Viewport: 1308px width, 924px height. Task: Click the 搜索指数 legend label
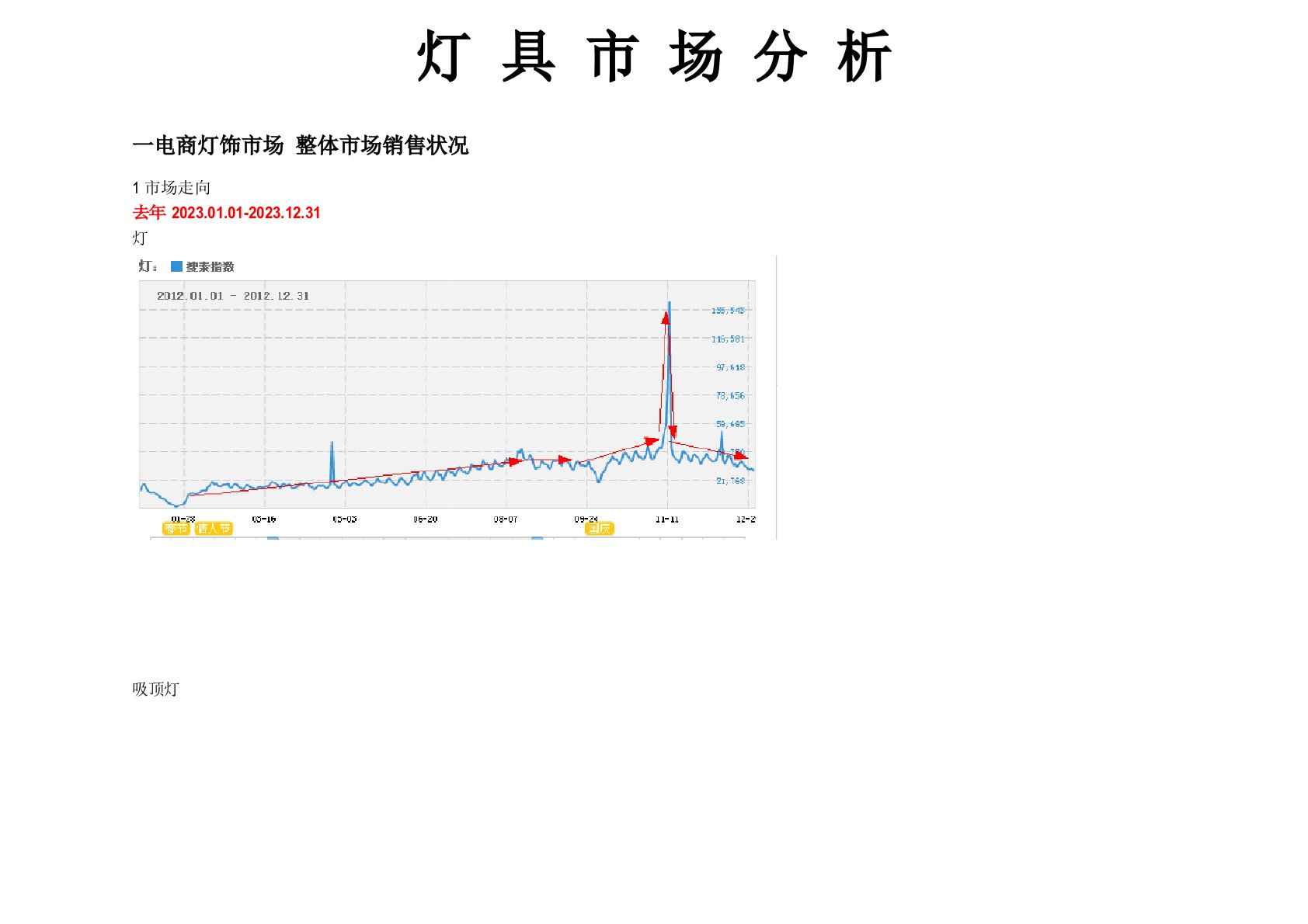coord(210,266)
